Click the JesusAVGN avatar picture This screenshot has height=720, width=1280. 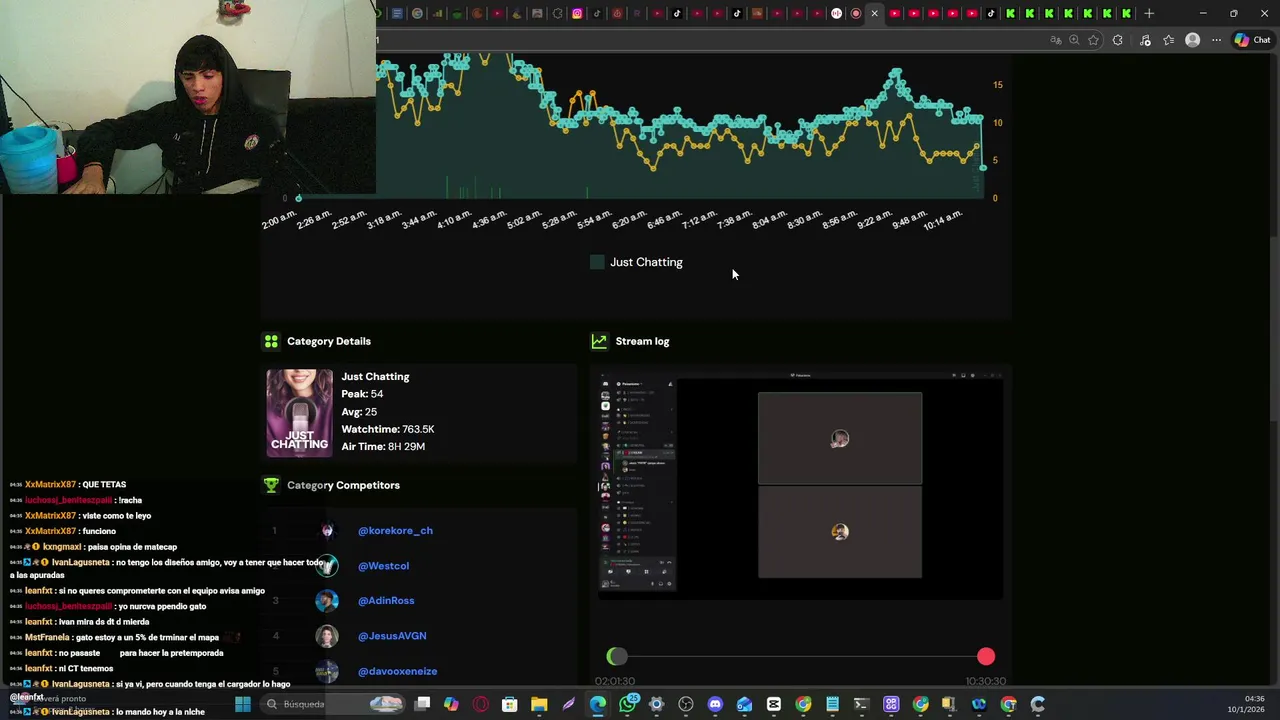click(327, 636)
